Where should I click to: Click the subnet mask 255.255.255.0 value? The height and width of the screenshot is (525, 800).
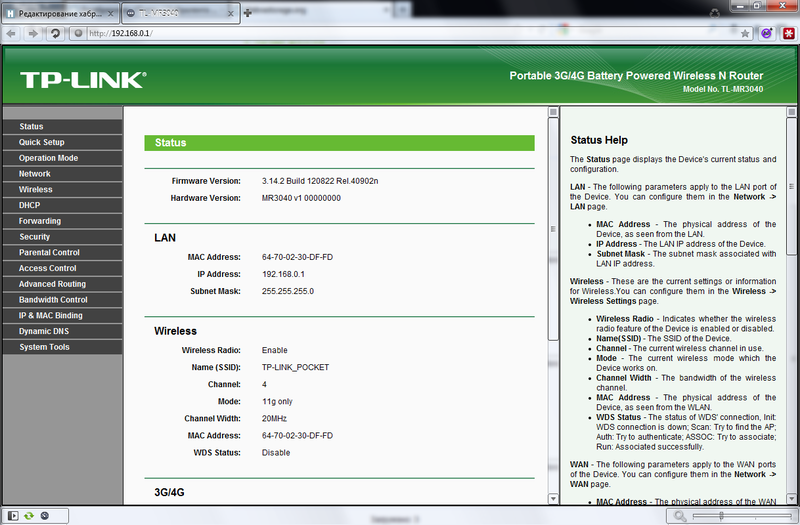288,291
